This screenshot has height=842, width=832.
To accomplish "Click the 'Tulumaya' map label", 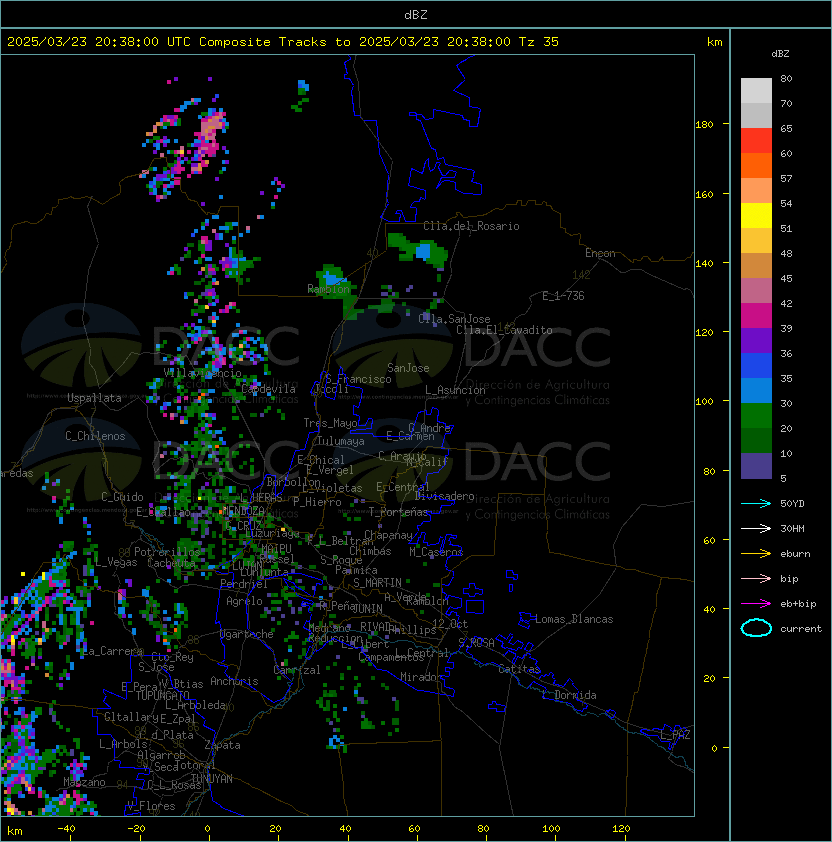I will click(341, 441).
